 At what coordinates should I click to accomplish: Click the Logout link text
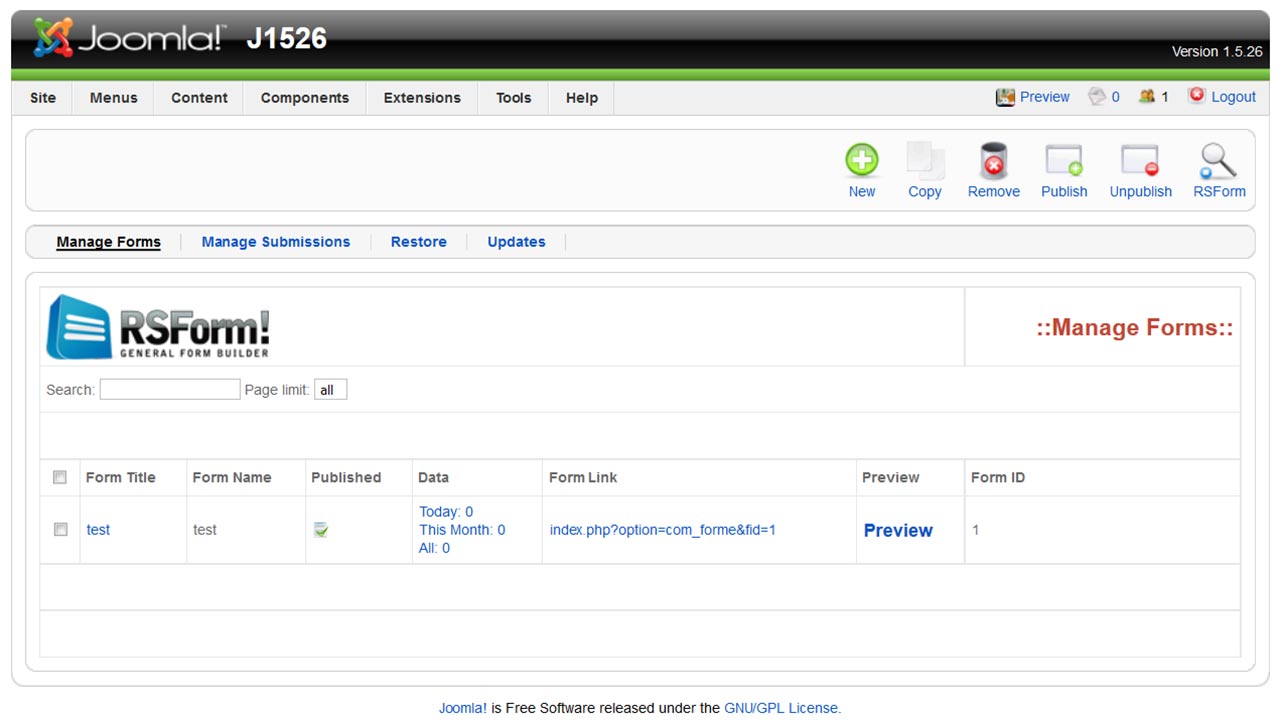[1233, 97]
